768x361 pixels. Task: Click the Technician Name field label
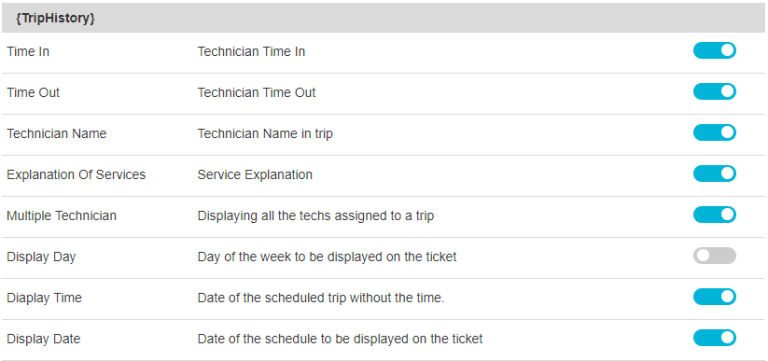(x=56, y=134)
